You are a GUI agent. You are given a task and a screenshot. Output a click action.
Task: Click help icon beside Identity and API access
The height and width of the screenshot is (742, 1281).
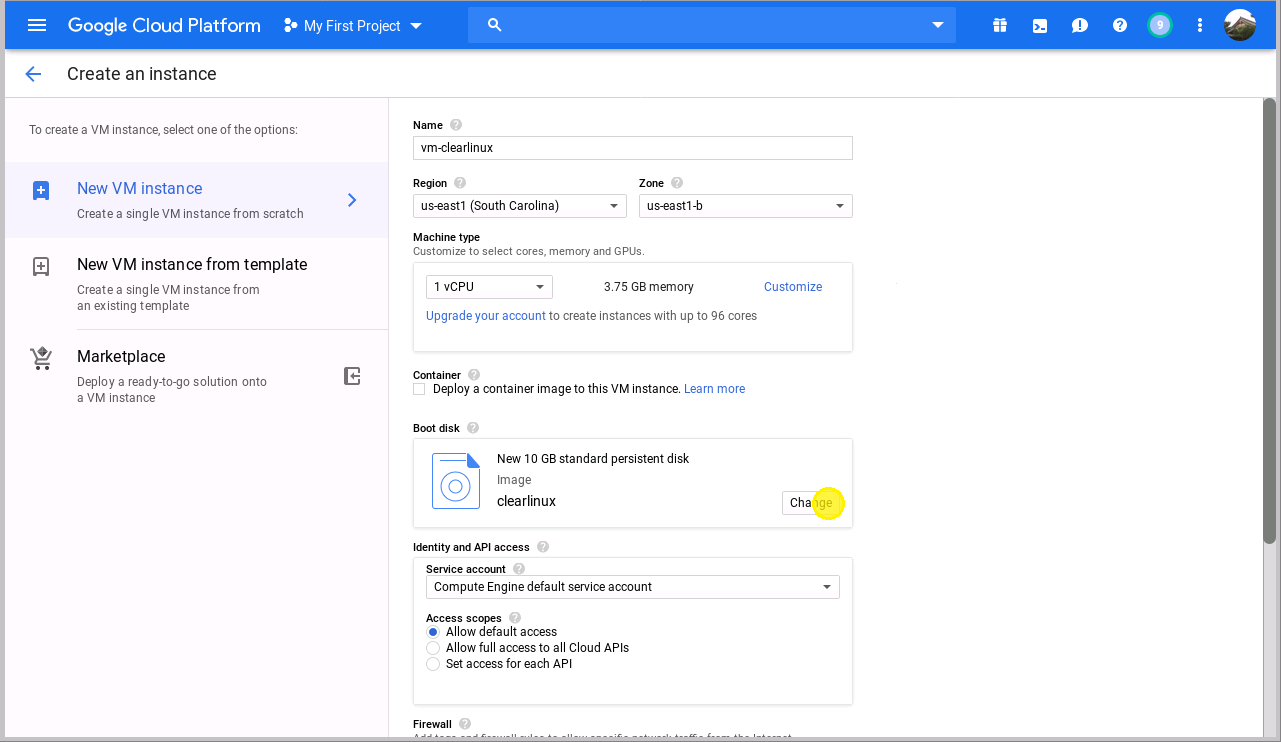pos(543,547)
